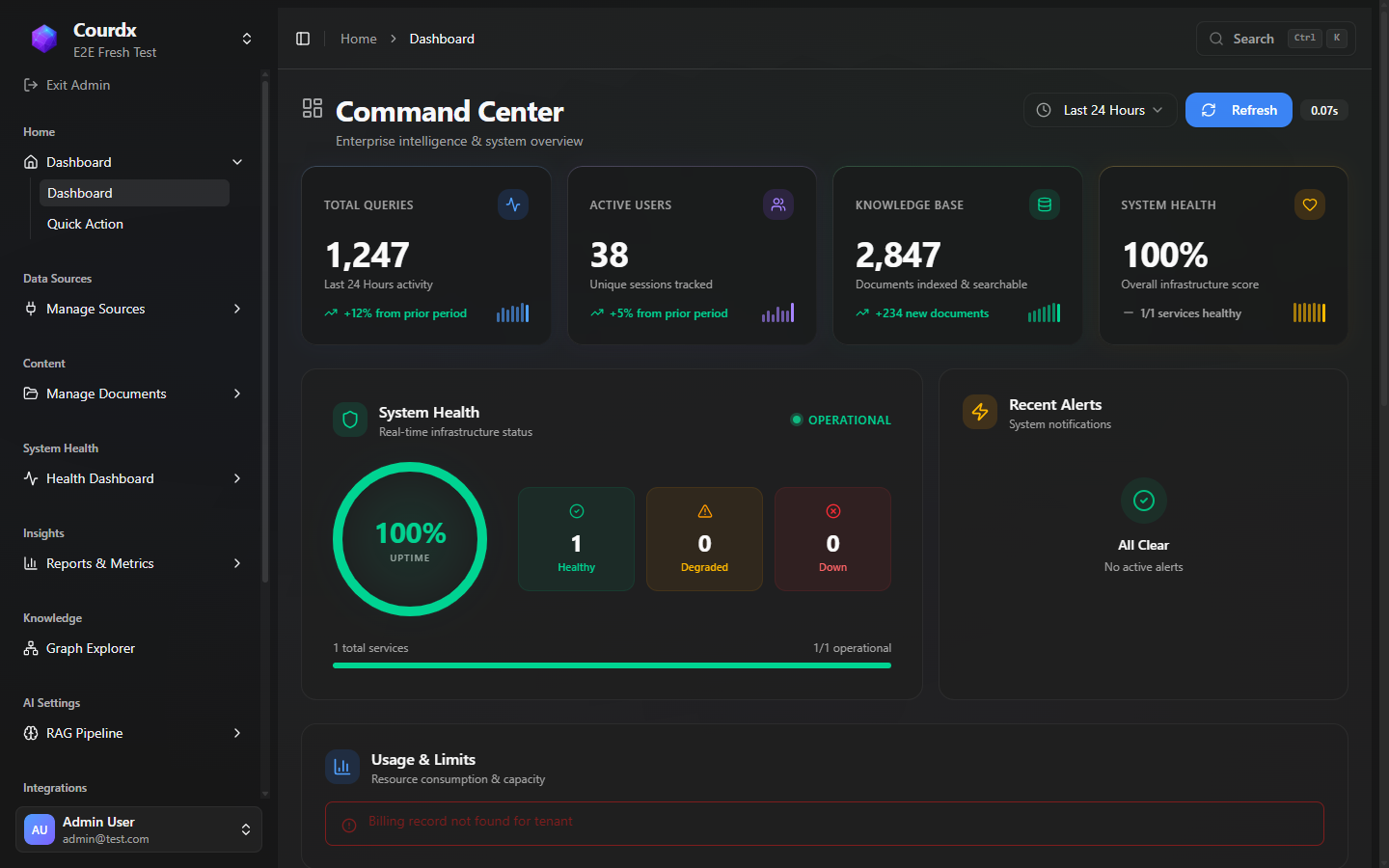Select Quick Action in the sidebar
1389x868 pixels.
pyautogui.click(x=85, y=224)
